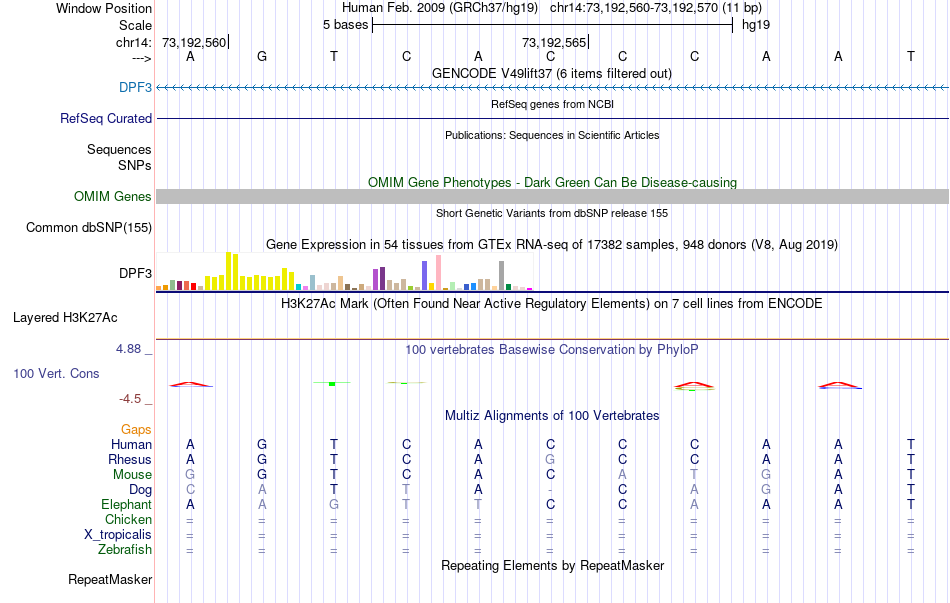Click the chr14: ruler label
Viewport: 950px width, 603px height.
pyautogui.click(x=134, y=42)
